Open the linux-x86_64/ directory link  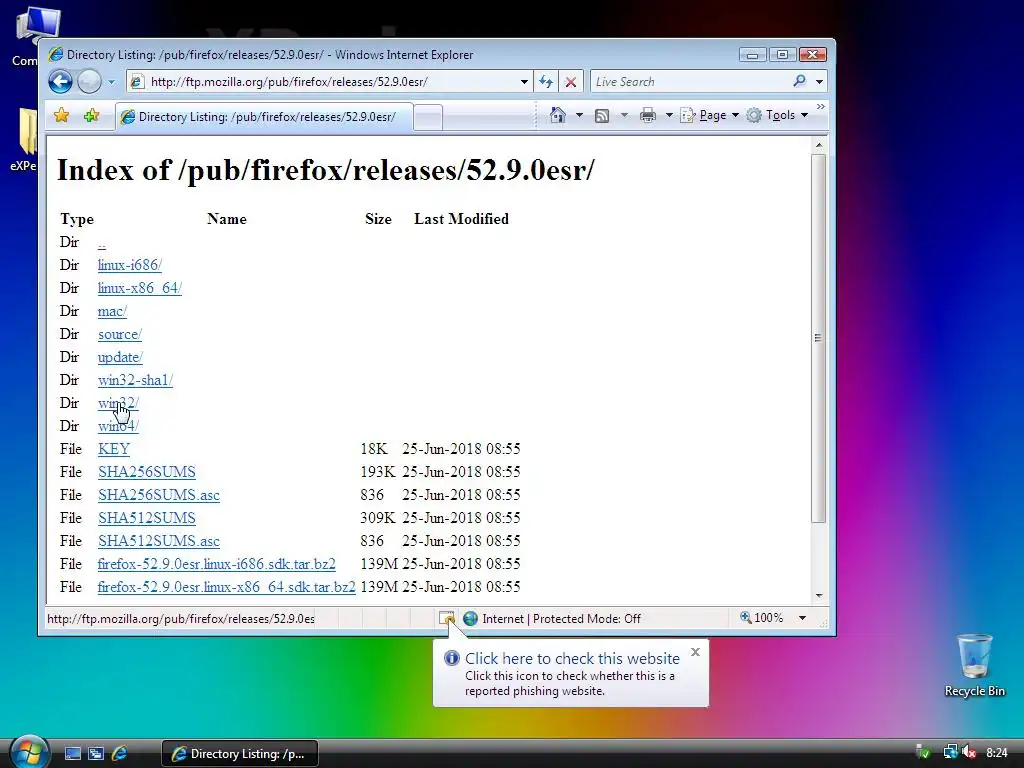click(x=140, y=288)
